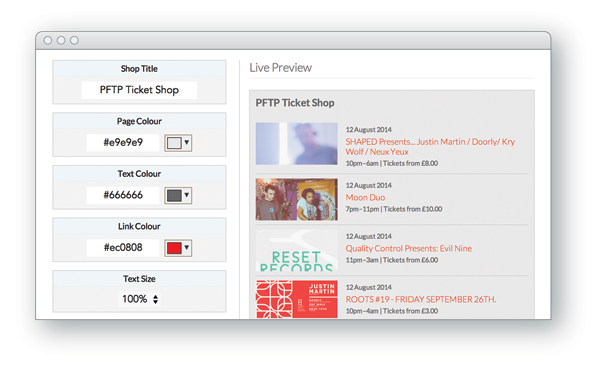600x367 pixels.
Task: Open Quality Control Presents: Evil Nine link
Action: (409, 248)
